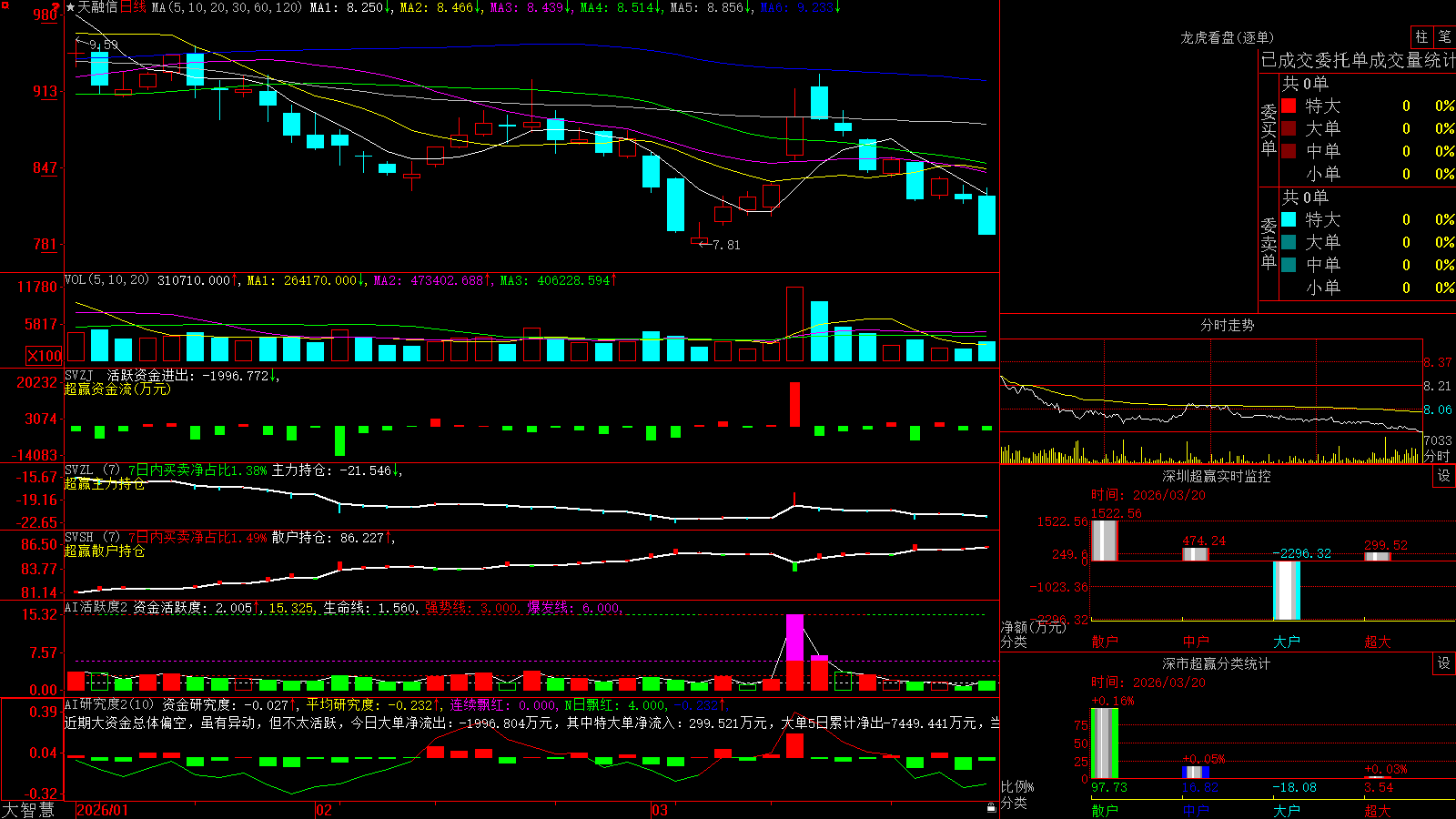Click the 深市超赢分类统计 panel title

click(1216, 663)
